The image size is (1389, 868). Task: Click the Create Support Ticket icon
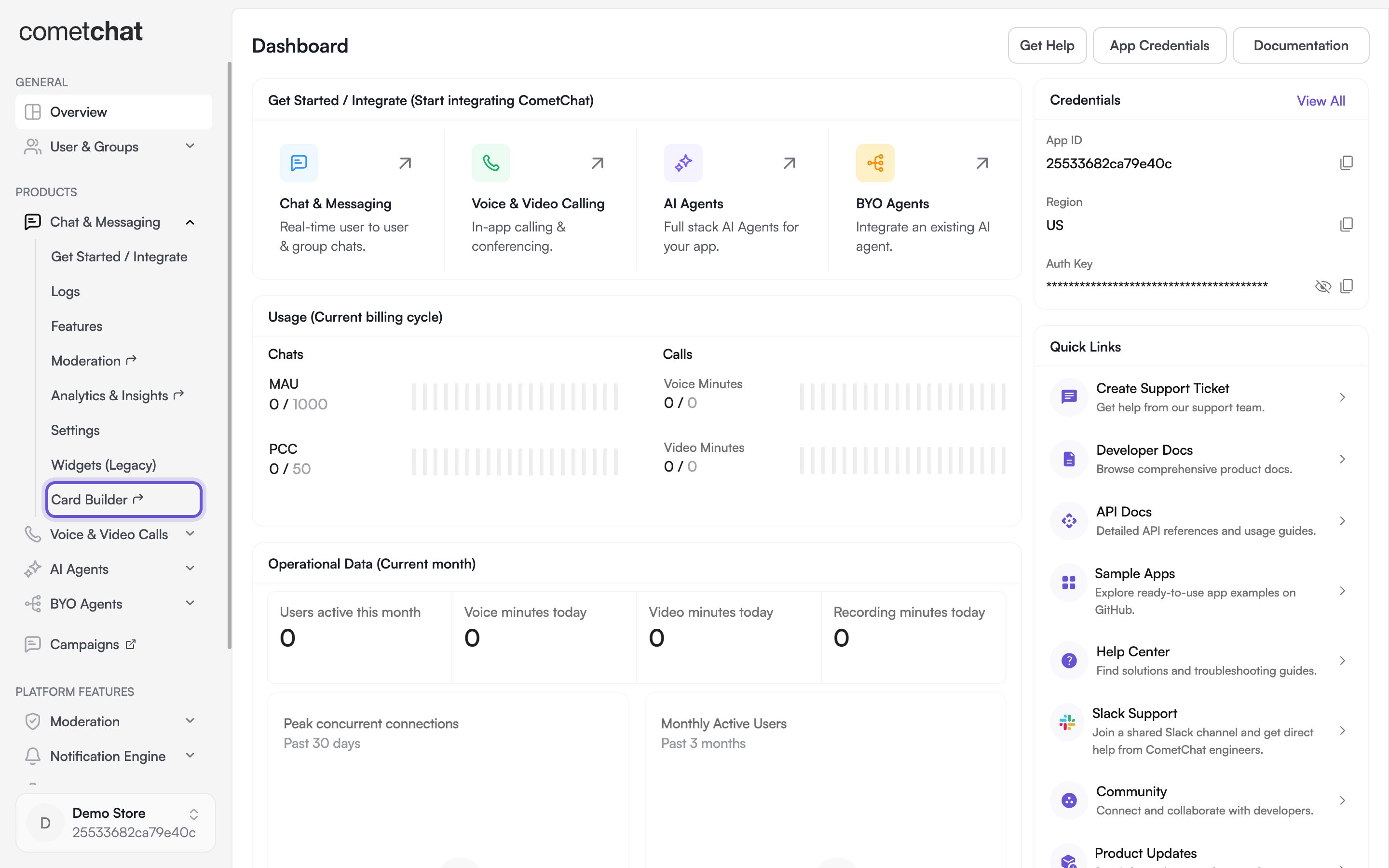[x=1069, y=397]
